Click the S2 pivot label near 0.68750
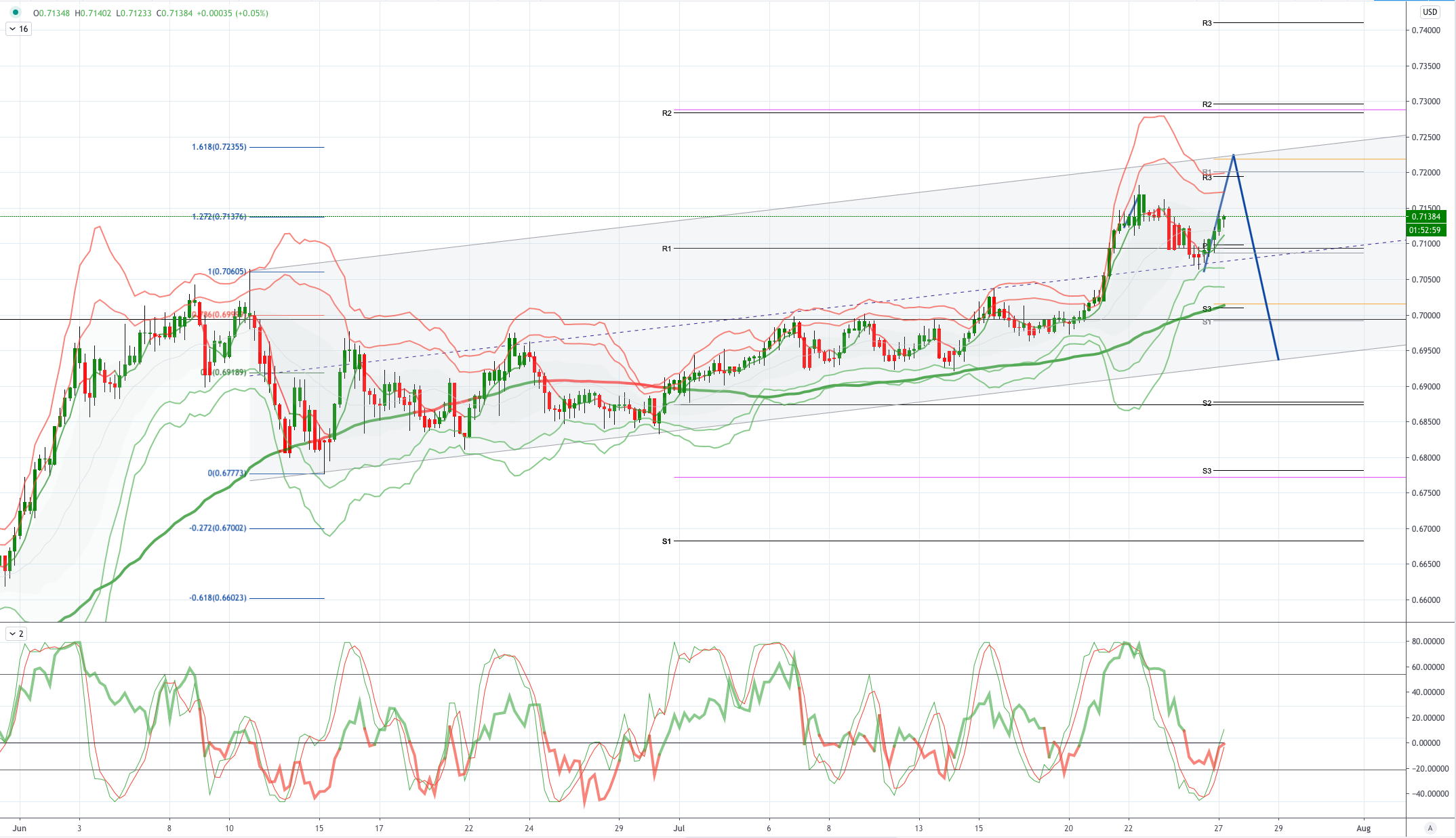Image resolution: width=1456 pixels, height=838 pixels. (x=1207, y=403)
